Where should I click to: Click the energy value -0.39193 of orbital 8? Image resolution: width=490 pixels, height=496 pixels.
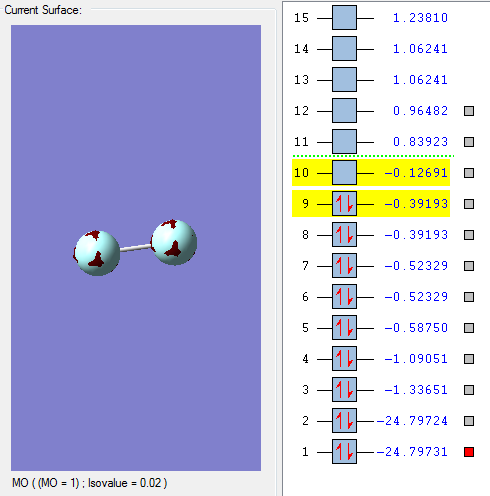(x=416, y=235)
